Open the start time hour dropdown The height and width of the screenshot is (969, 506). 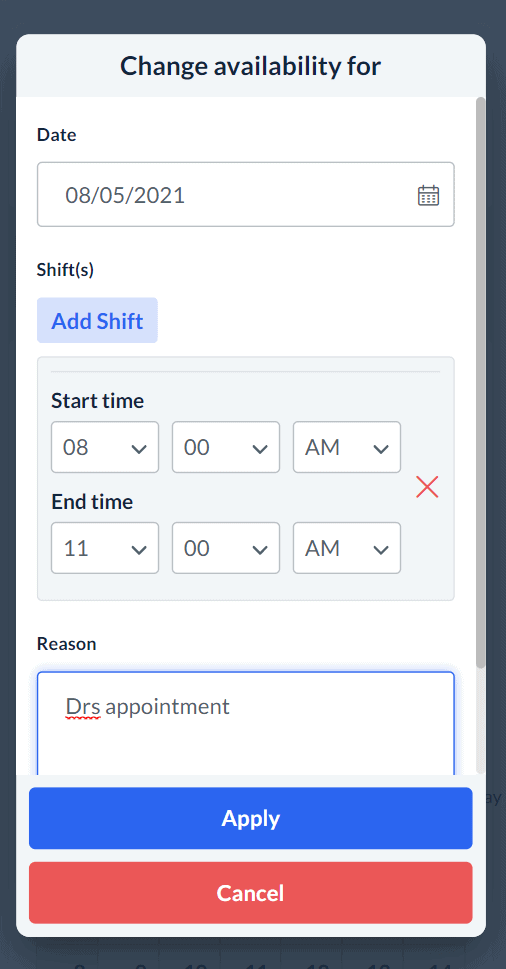(105, 447)
